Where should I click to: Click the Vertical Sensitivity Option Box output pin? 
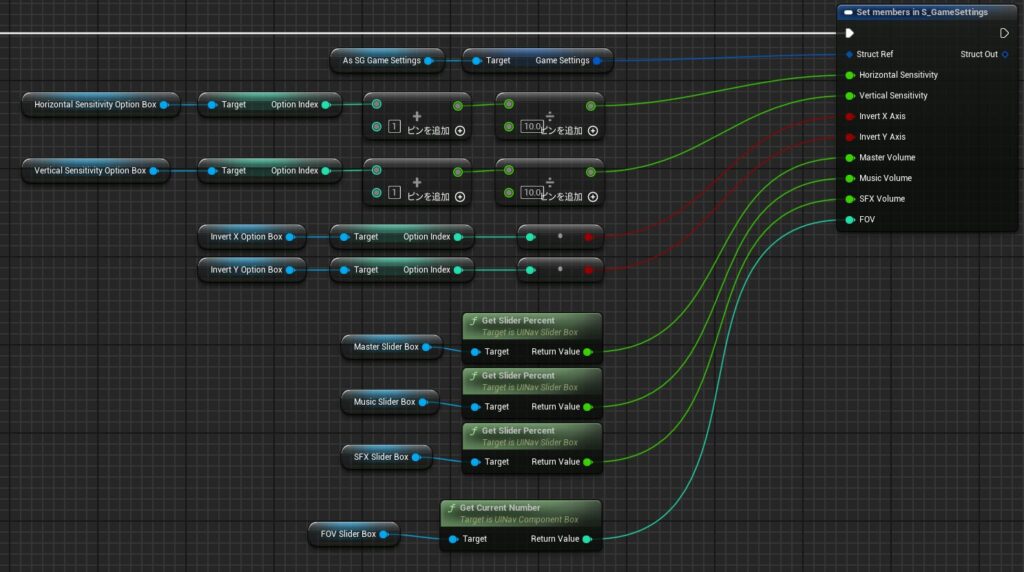click(154, 171)
